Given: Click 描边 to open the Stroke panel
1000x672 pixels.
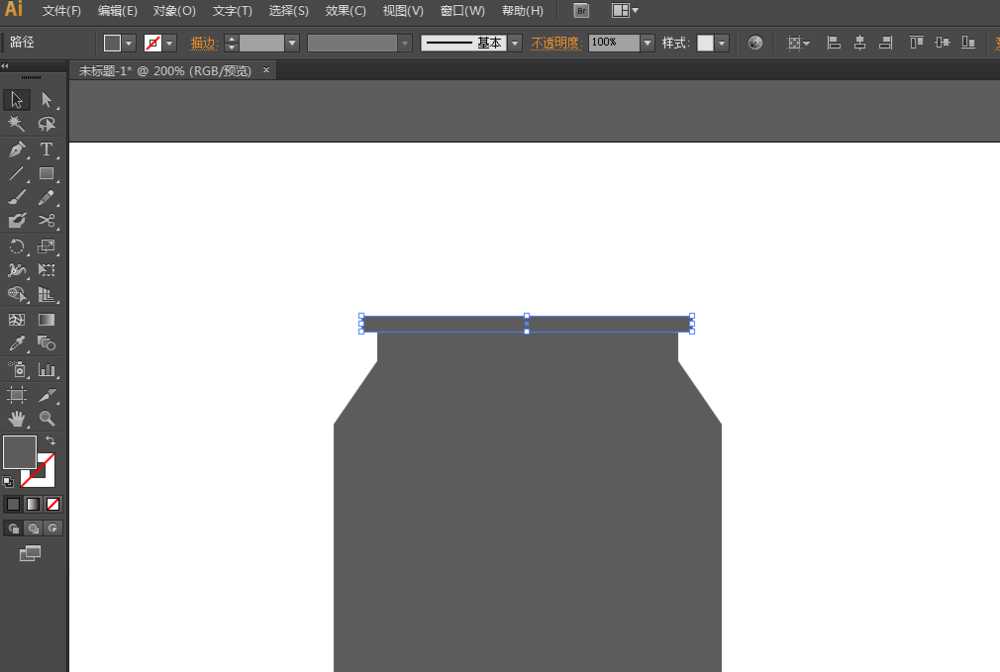Looking at the screenshot, I should coord(204,43).
